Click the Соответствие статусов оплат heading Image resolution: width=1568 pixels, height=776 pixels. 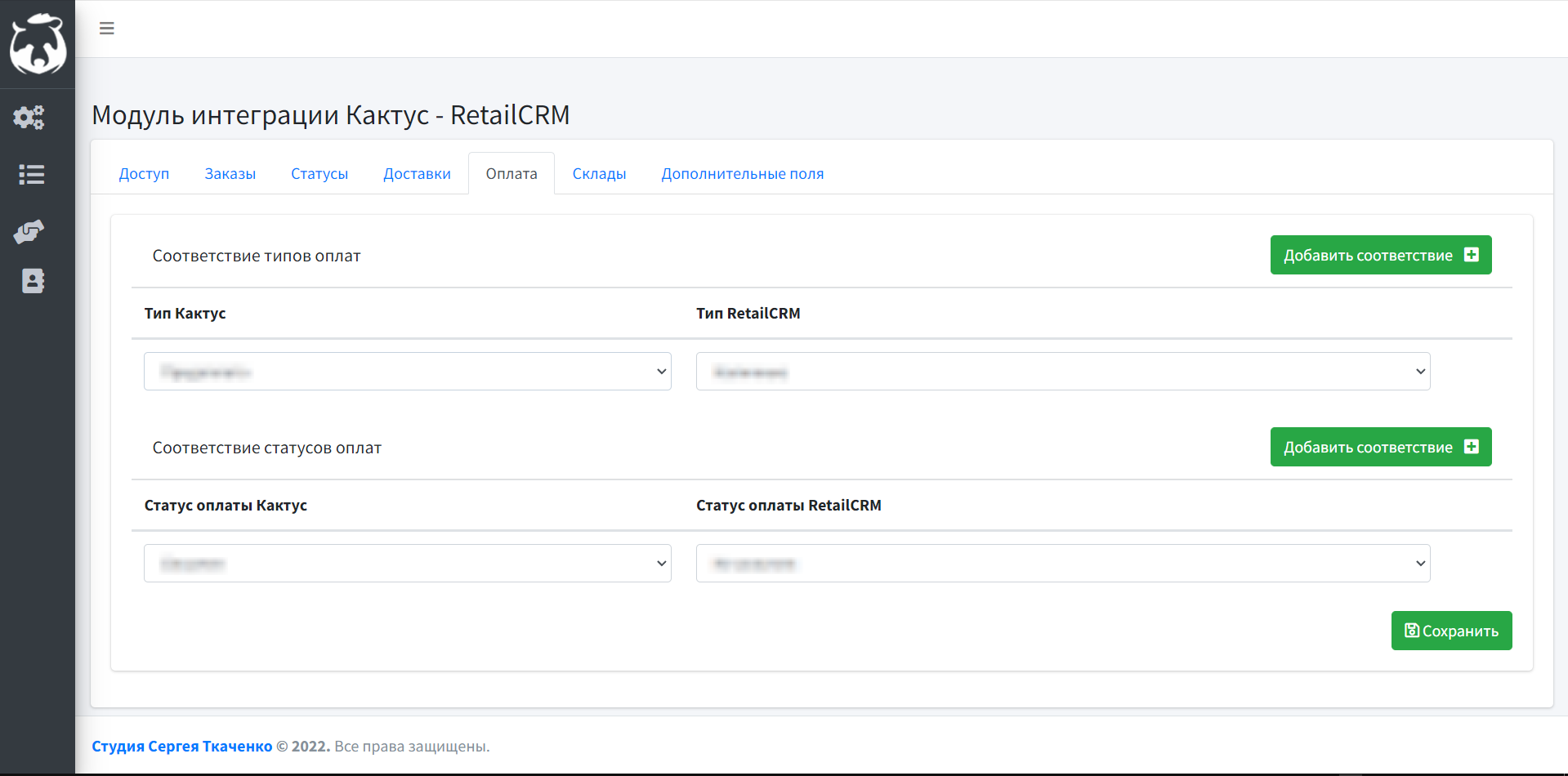click(x=267, y=448)
